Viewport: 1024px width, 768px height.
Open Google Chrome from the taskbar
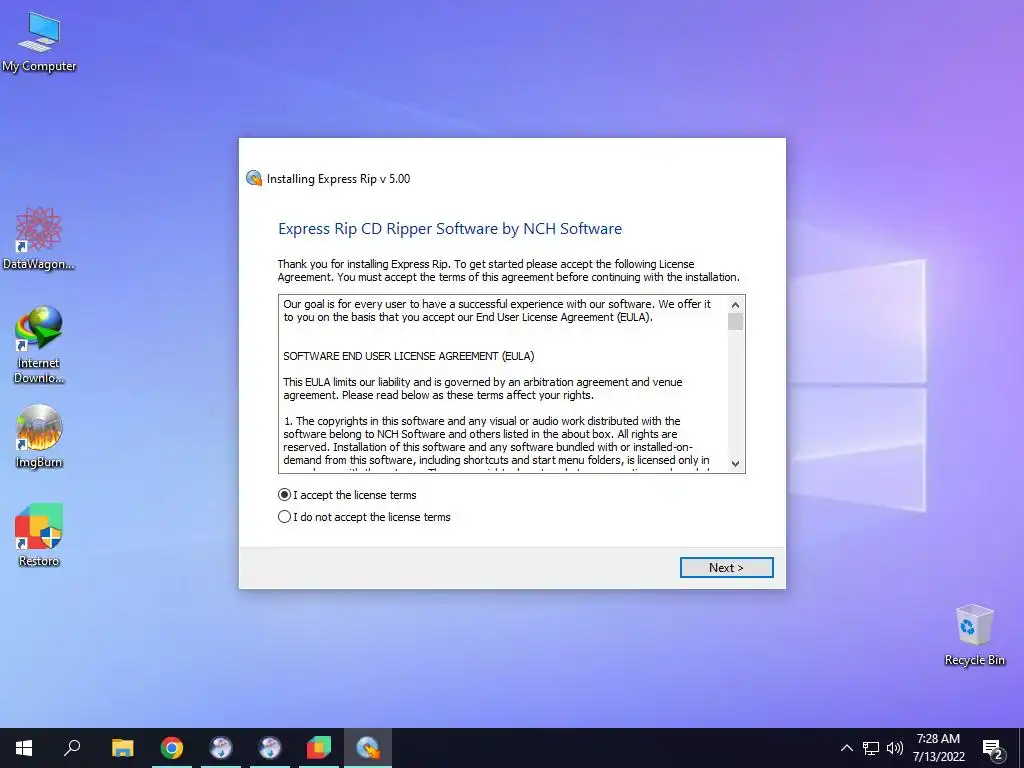coord(172,748)
